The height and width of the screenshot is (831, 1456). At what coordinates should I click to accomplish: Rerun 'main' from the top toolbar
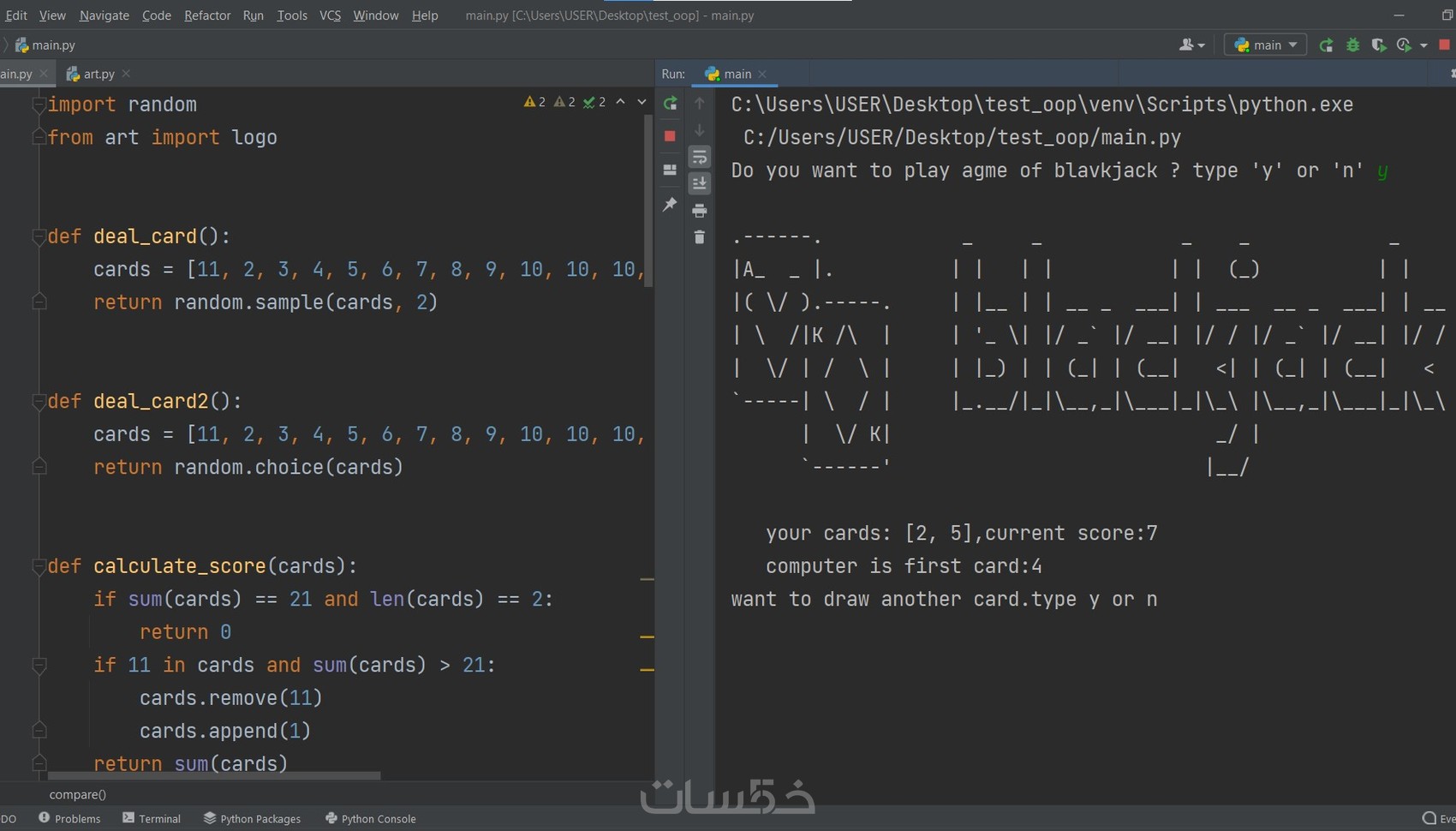1326,45
